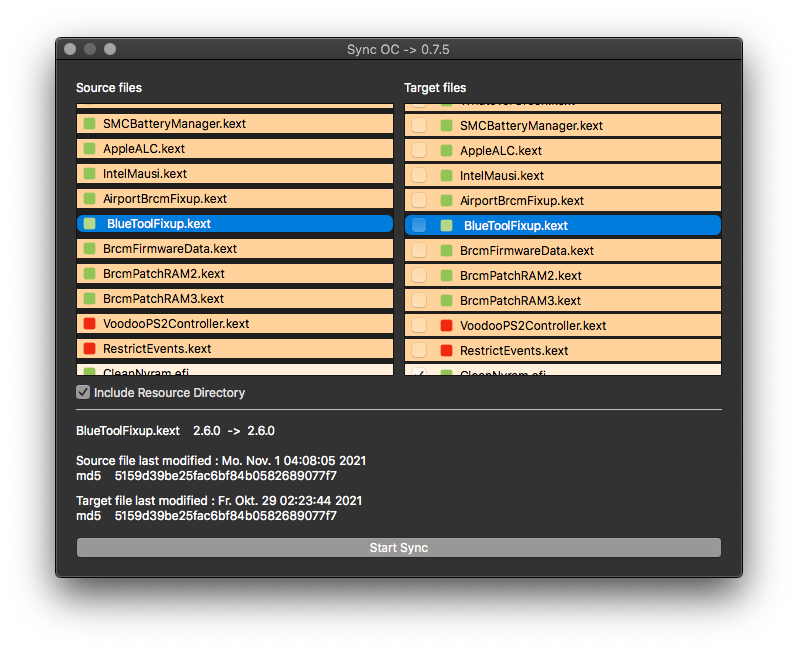
Task: Check the target RestrictEvents.kext checkbox
Action: pos(419,350)
